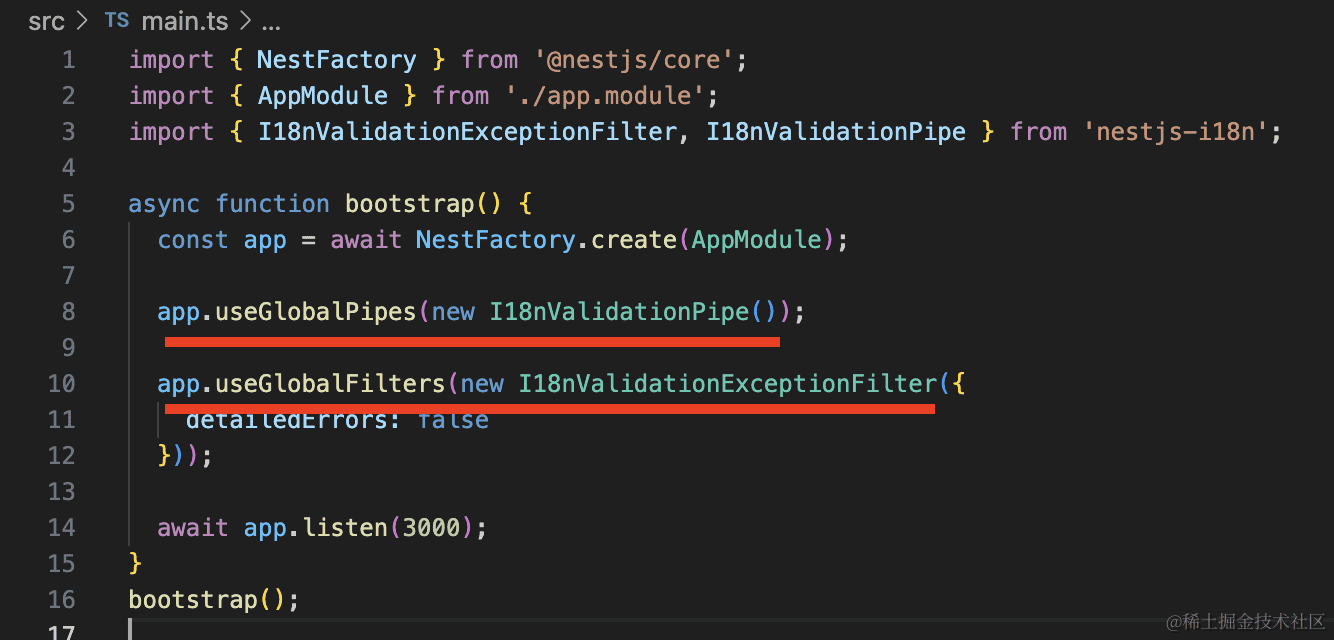Click the TS file icon in breadcrumb

[116, 21]
